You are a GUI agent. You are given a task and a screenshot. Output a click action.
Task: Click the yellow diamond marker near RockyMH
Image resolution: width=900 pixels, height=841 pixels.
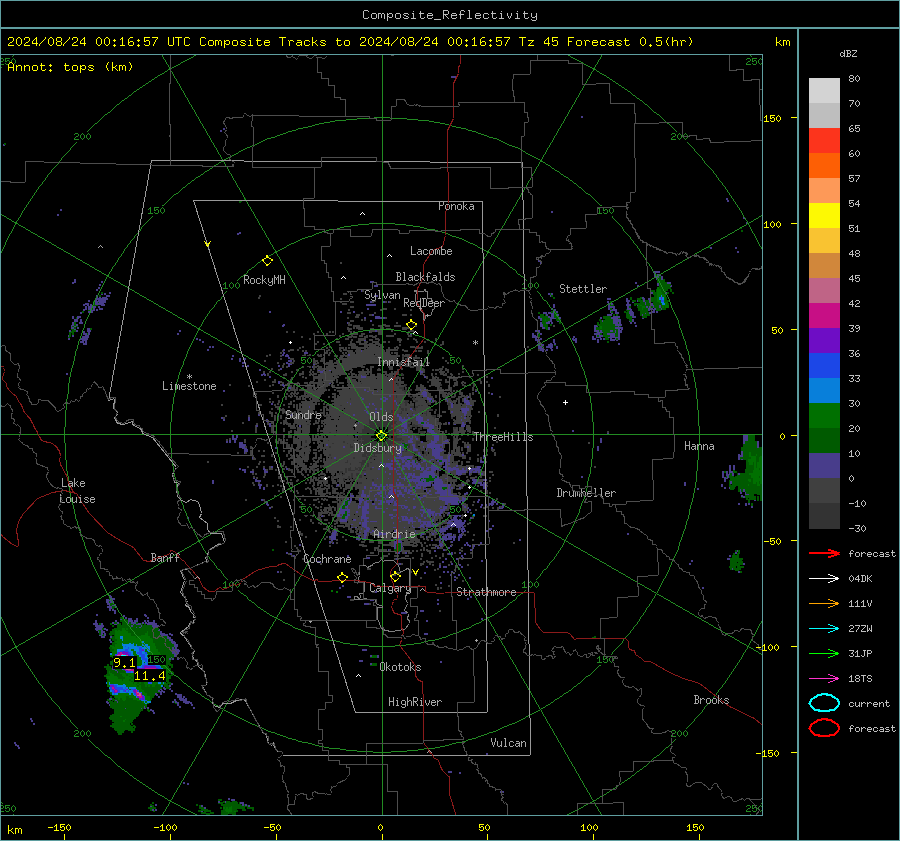pos(267,261)
